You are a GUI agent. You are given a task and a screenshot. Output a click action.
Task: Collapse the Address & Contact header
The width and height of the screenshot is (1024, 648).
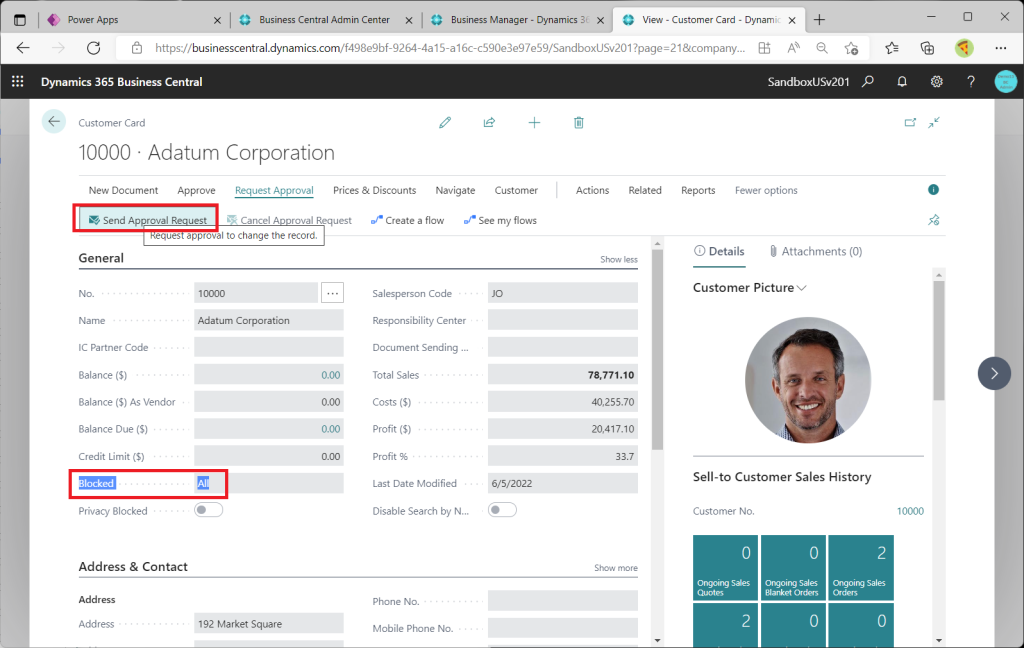(133, 566)
